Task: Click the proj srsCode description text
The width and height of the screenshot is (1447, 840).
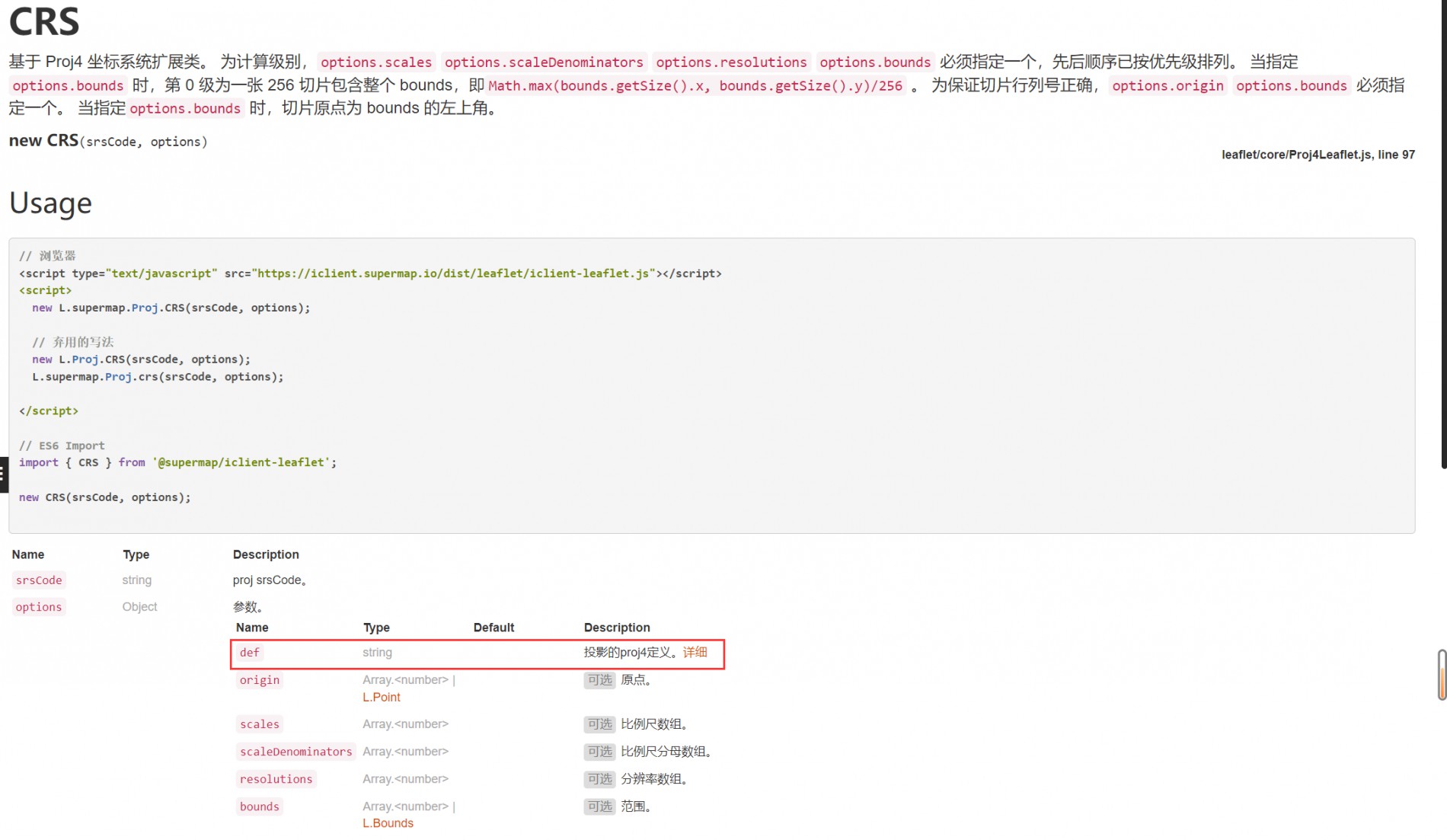Action: (270, 580)
